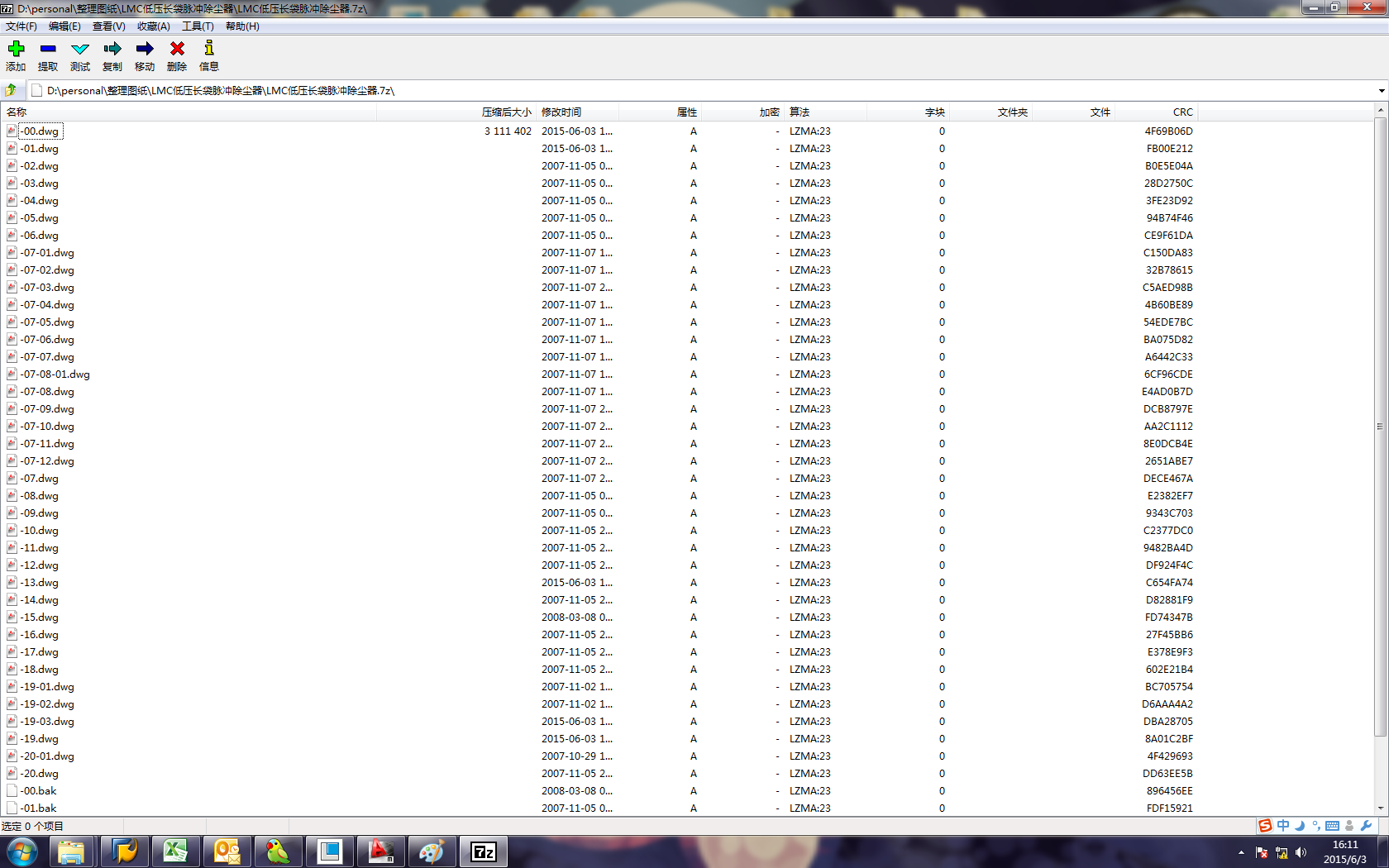Open Windows Explorer from taskbar
Screen dimensions: 1389x868
point(72,852)
